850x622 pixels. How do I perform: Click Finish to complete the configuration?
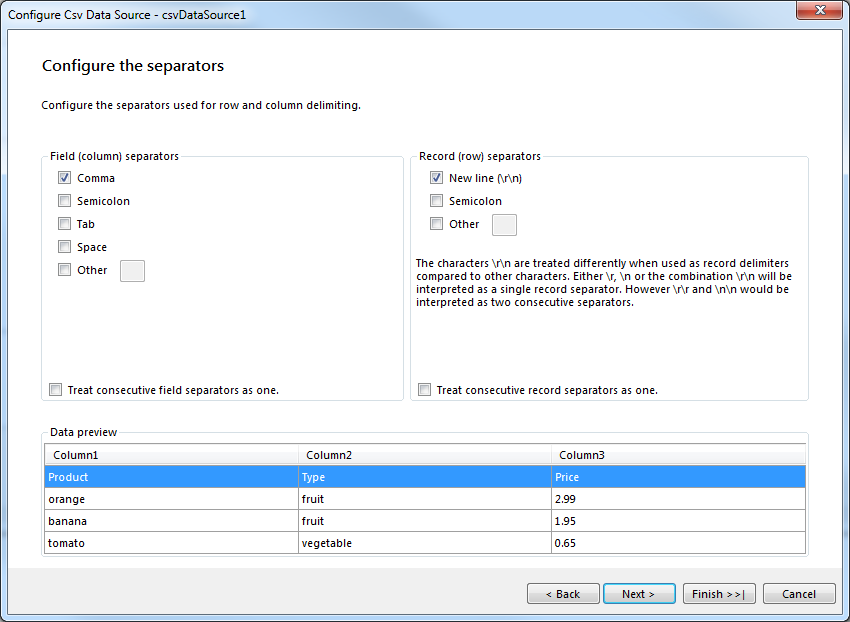pyautogui.click(x=719, y=593)
